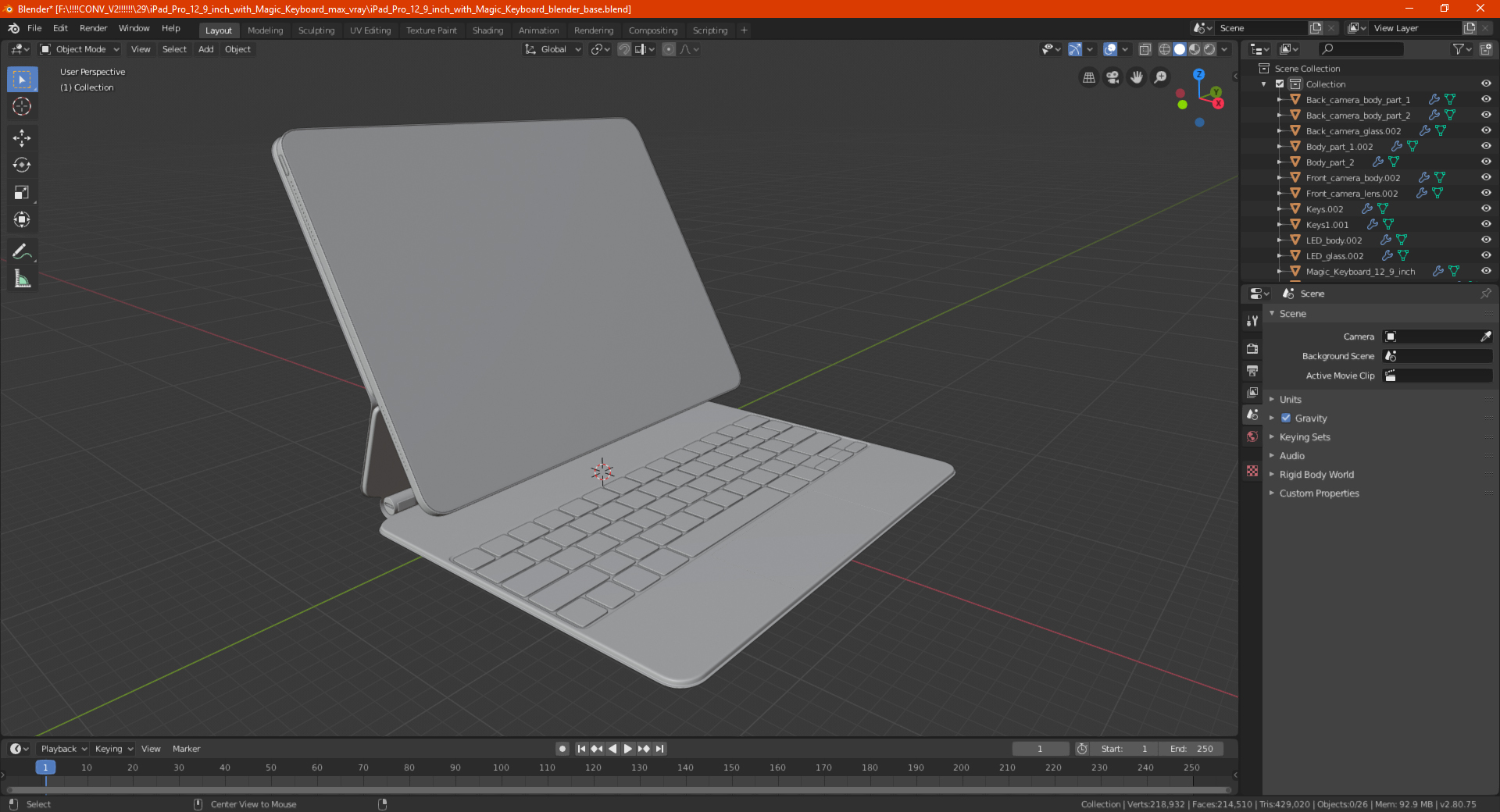This screenshot has width=1500, height=812.
Task: Hide Body_part_2 with its eye icon
Action: pos(1486,162)
